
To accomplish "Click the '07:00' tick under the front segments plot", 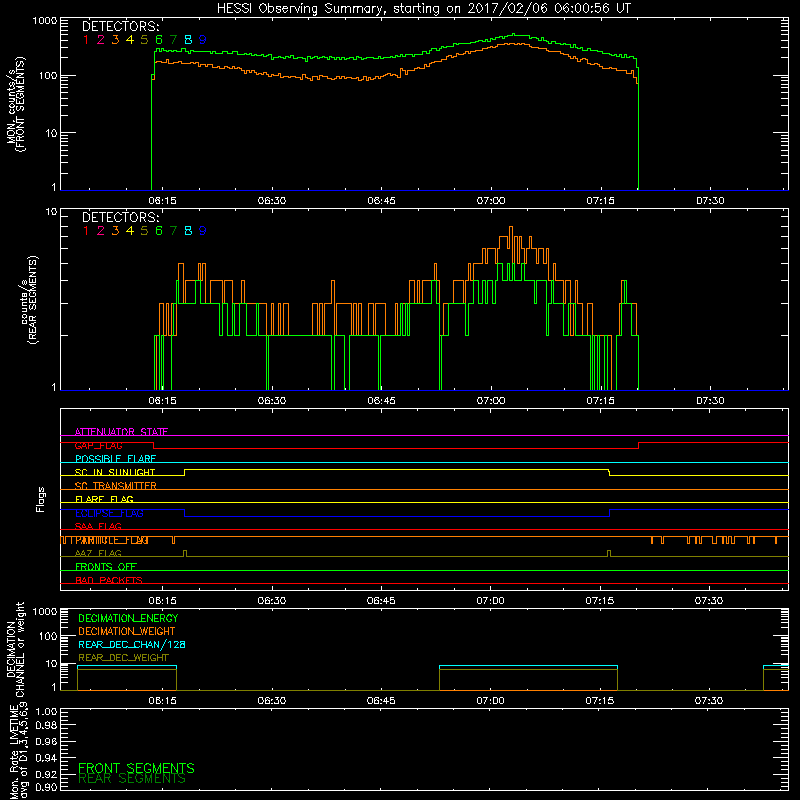I will point(491,201).
